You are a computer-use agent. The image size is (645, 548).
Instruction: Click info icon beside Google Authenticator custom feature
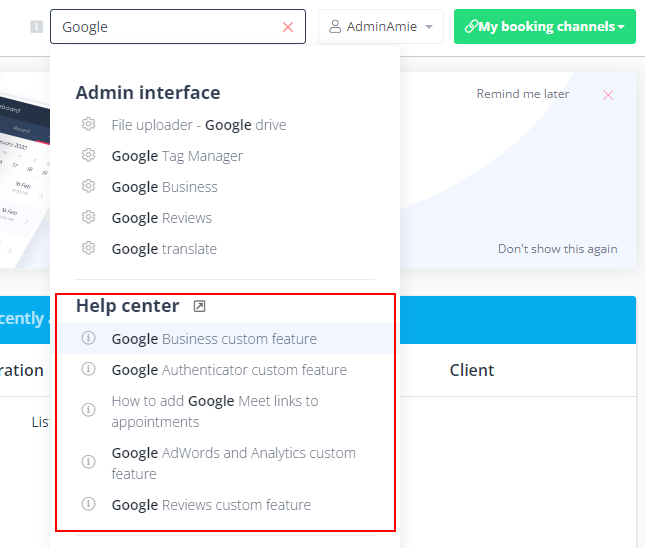(88, 369)
